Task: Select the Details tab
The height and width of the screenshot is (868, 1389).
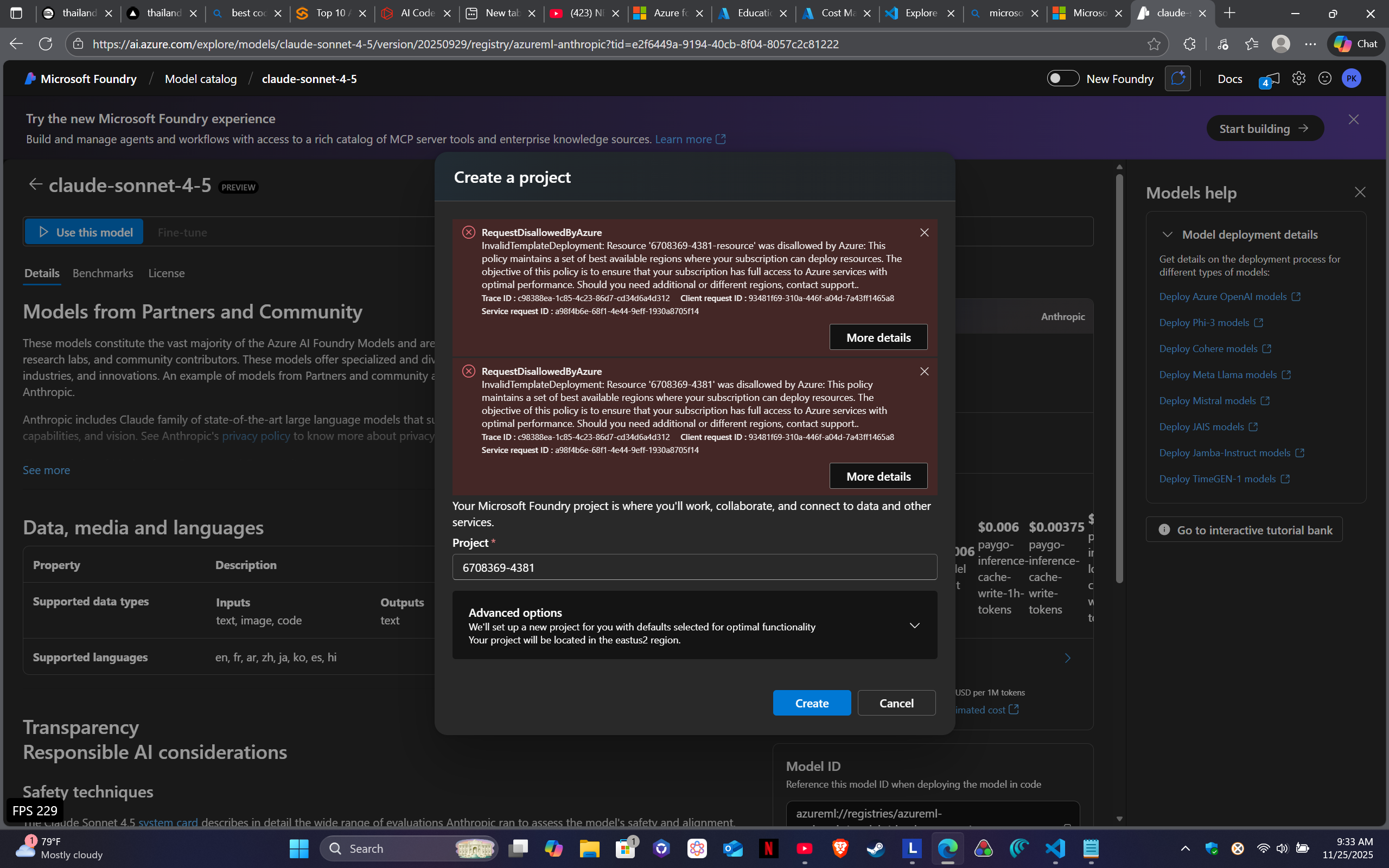Action: pyautogui.click(x=42, y=273)
